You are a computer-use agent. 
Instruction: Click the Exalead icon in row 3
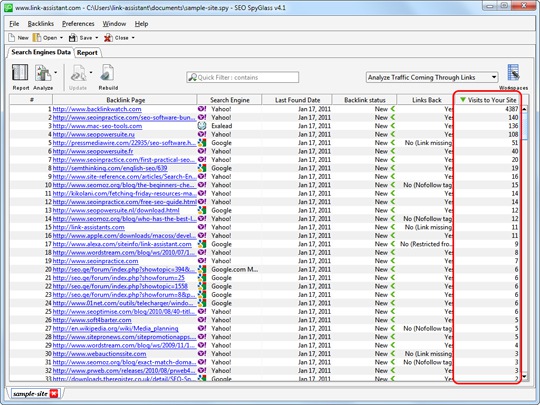pos(202,126)
